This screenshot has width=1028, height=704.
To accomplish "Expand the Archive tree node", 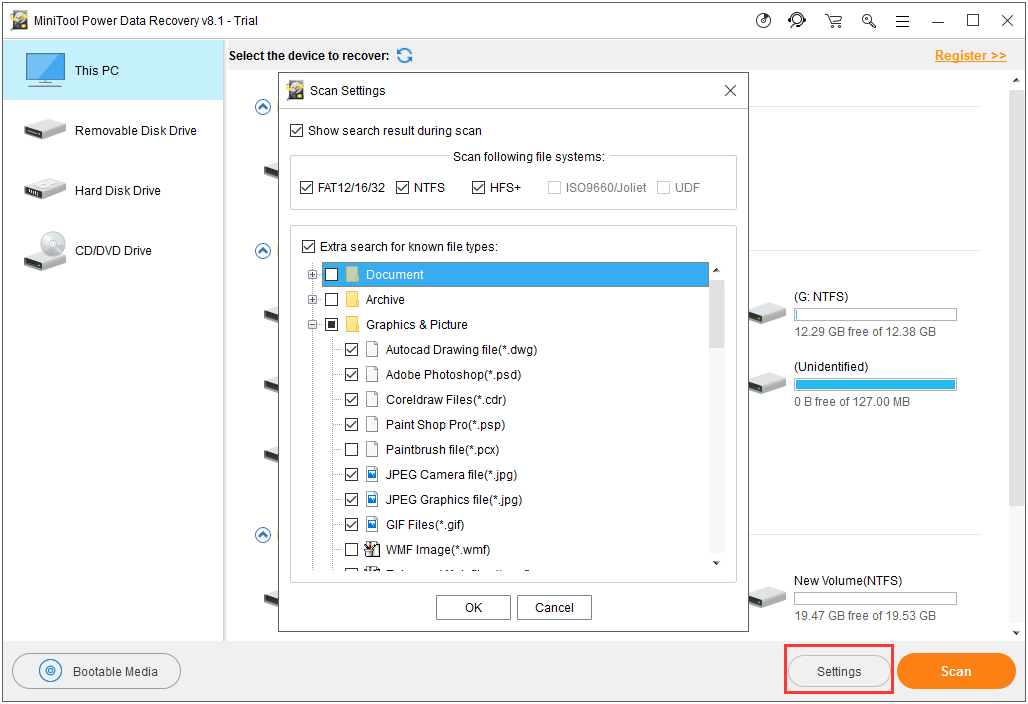I will (313, 300).
